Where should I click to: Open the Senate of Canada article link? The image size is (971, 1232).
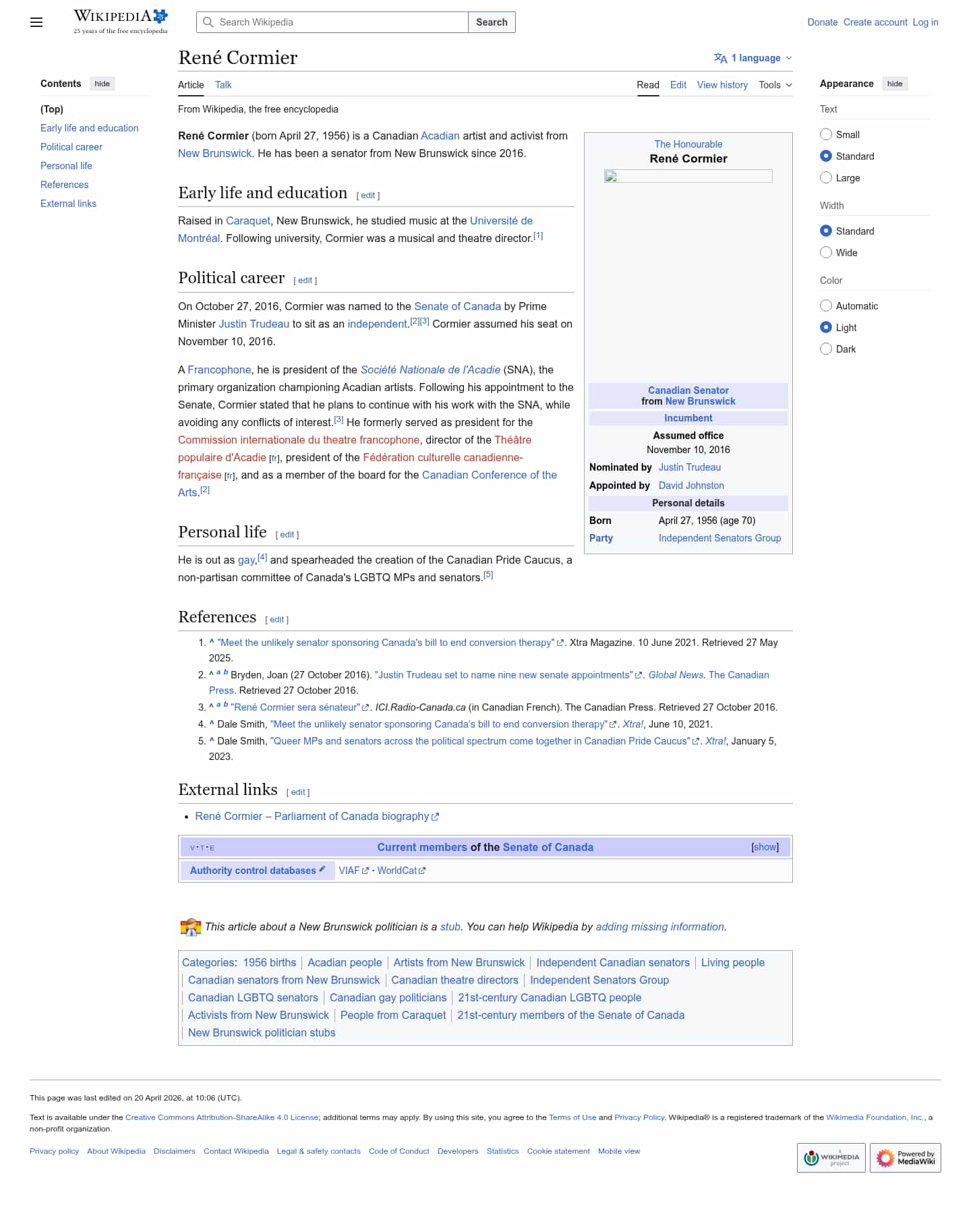point(457,306)
